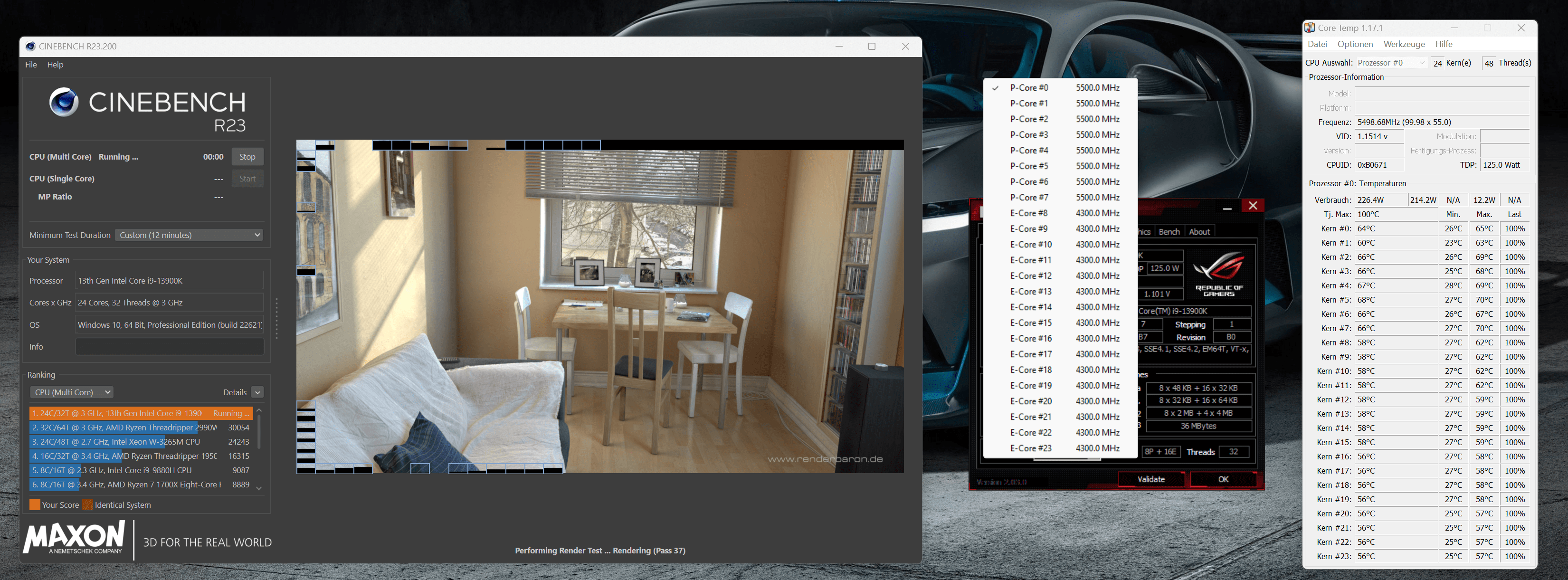Screen dimensions: 1568x580
Task: Select E-Core #12 menu entry
Action: (1060, 276)
